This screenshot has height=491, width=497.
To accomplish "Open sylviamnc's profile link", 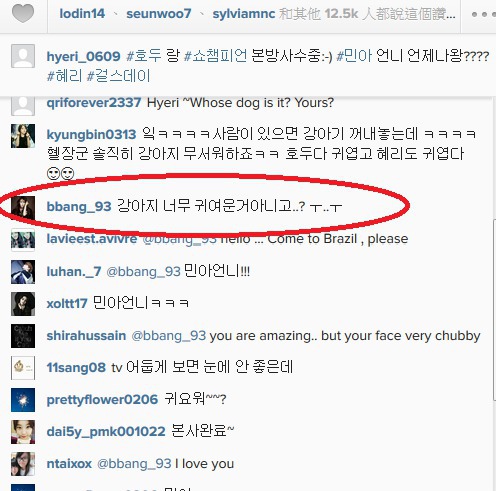I will (x=244, y=14).
